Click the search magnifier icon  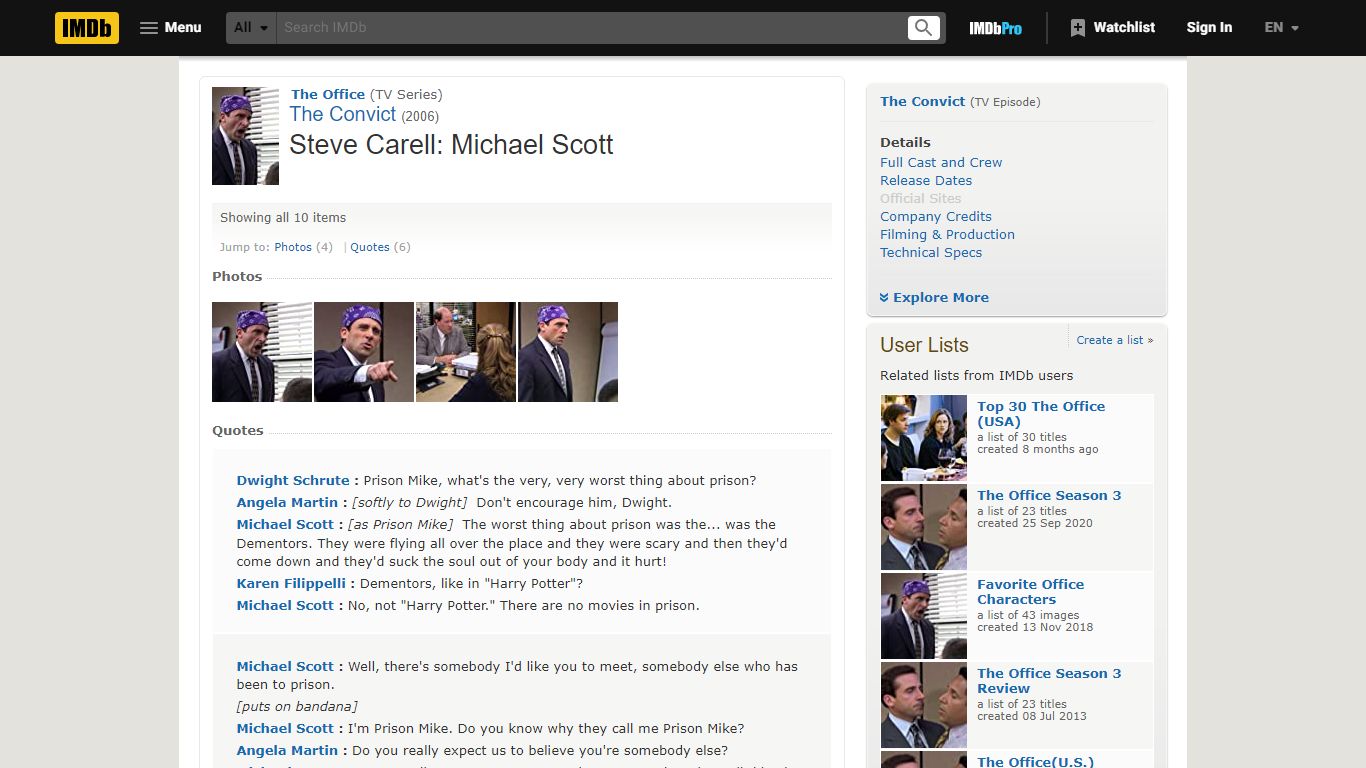coord(922,27)
